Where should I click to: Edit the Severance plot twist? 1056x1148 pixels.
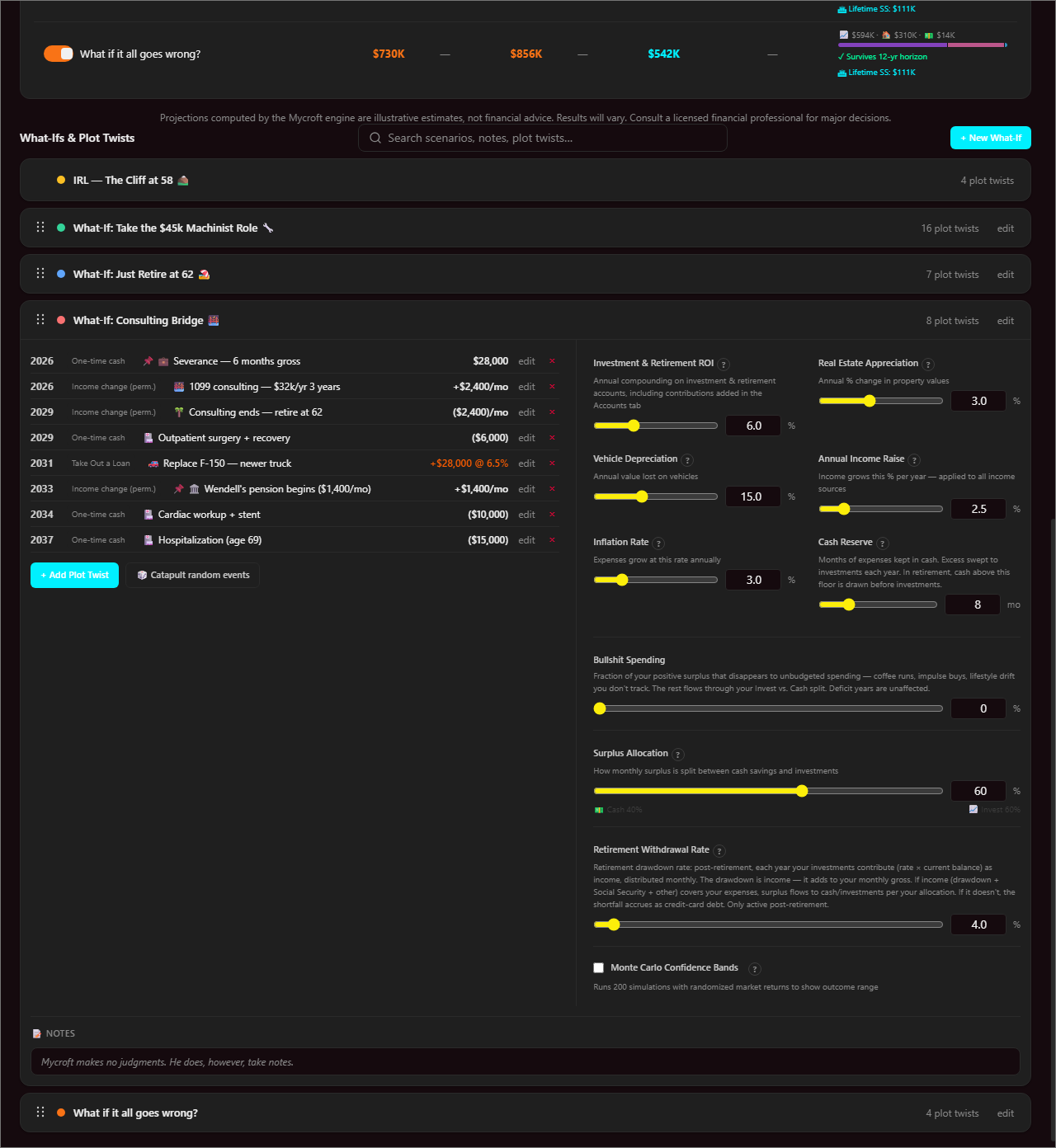526,361
